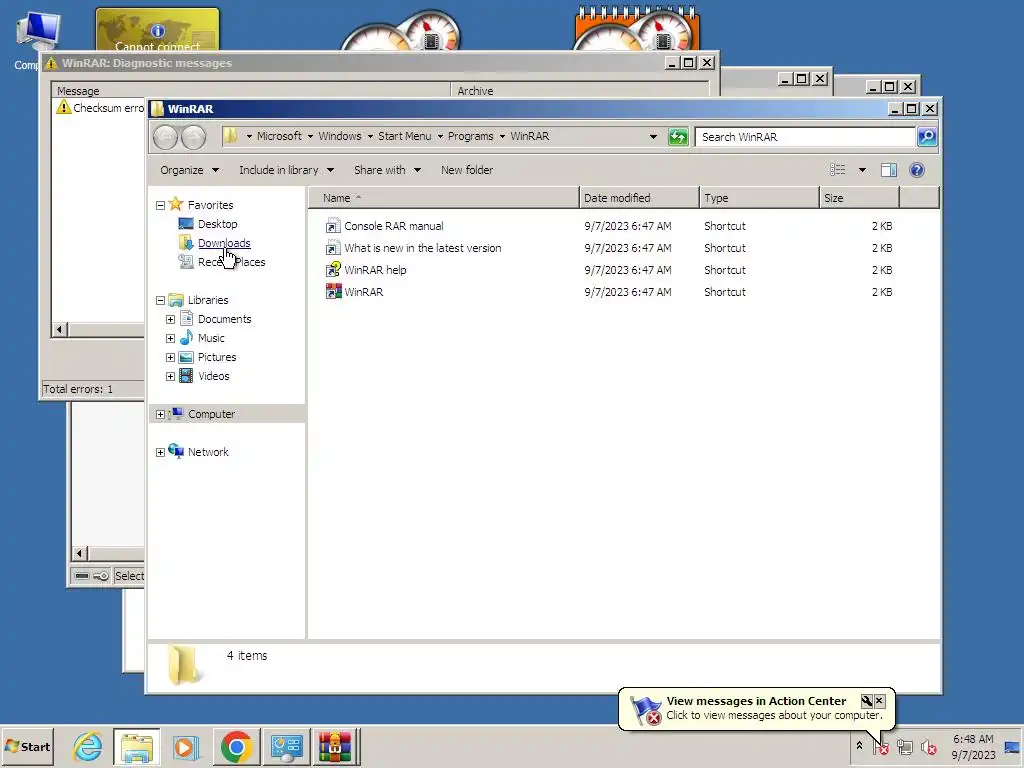Sort by the Type column header
Image resolution: width=1024 pixels, height=768 pixels.
pyautogui.click(x=759, y=198)
